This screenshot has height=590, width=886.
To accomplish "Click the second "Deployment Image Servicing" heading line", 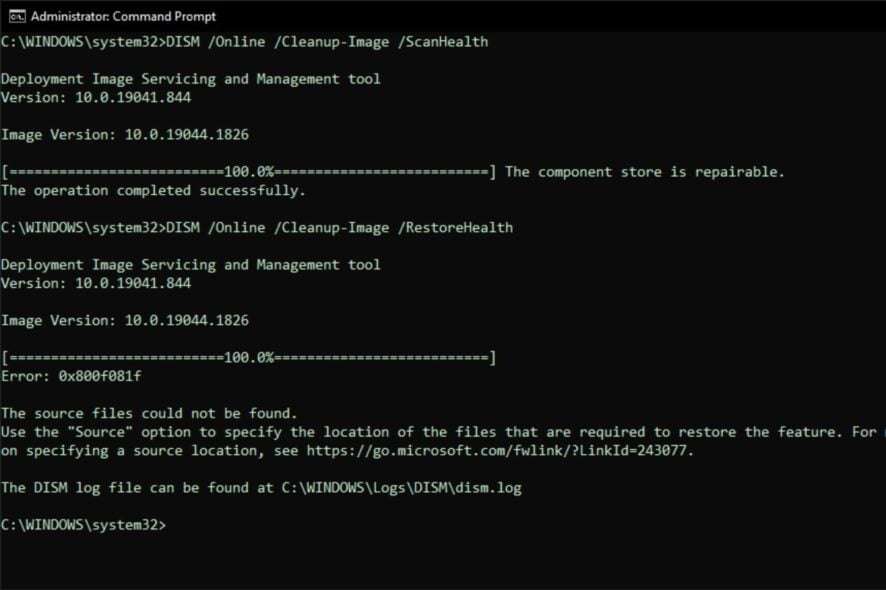I will (190, 264).
